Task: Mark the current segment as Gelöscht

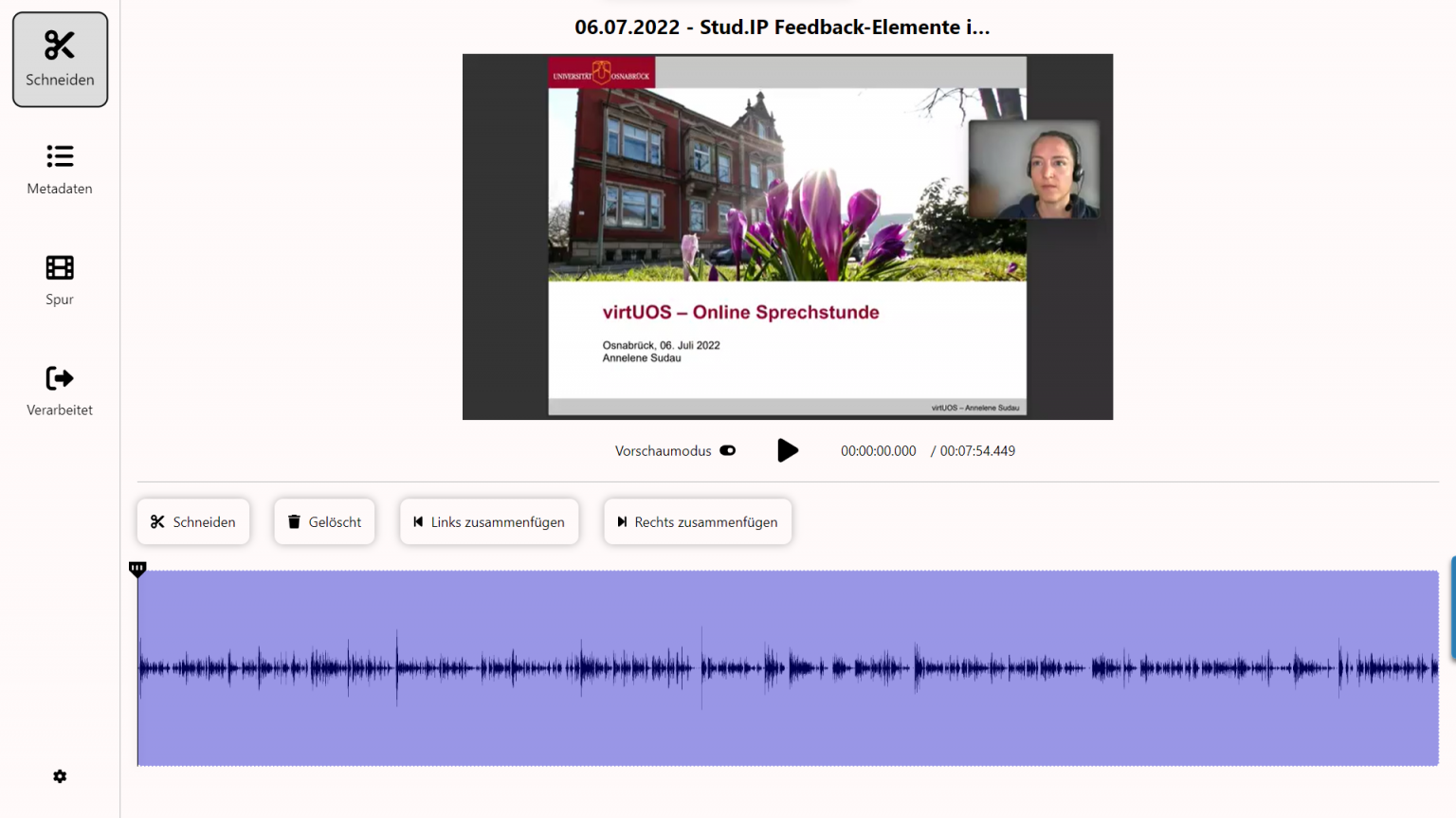Action: [324, 520]
